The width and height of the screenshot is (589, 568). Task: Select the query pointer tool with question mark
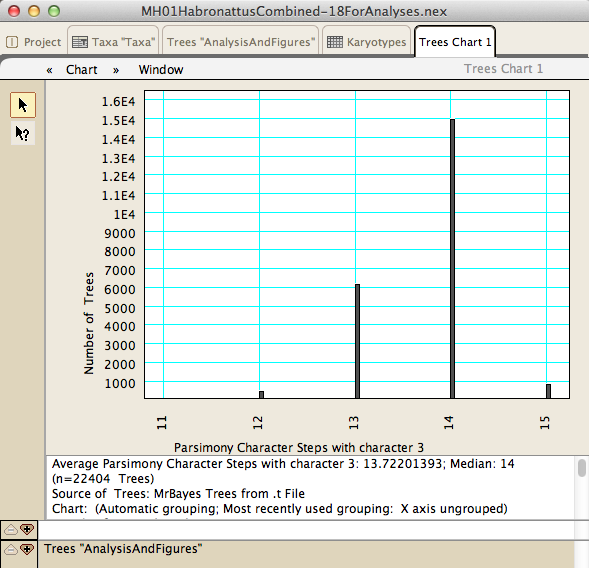click(23, 133)
